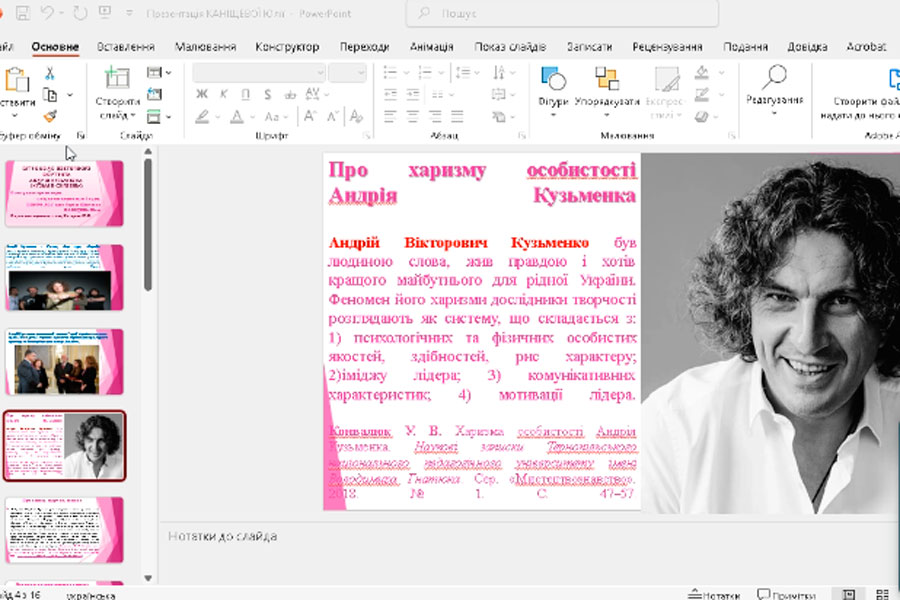Click the Undo arrow in the title bar
Screen dimensions: 900x600
point(48,14)
